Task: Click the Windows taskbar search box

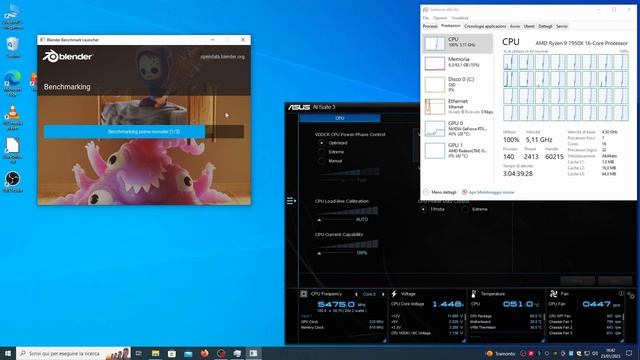Action: pos(73,353)
